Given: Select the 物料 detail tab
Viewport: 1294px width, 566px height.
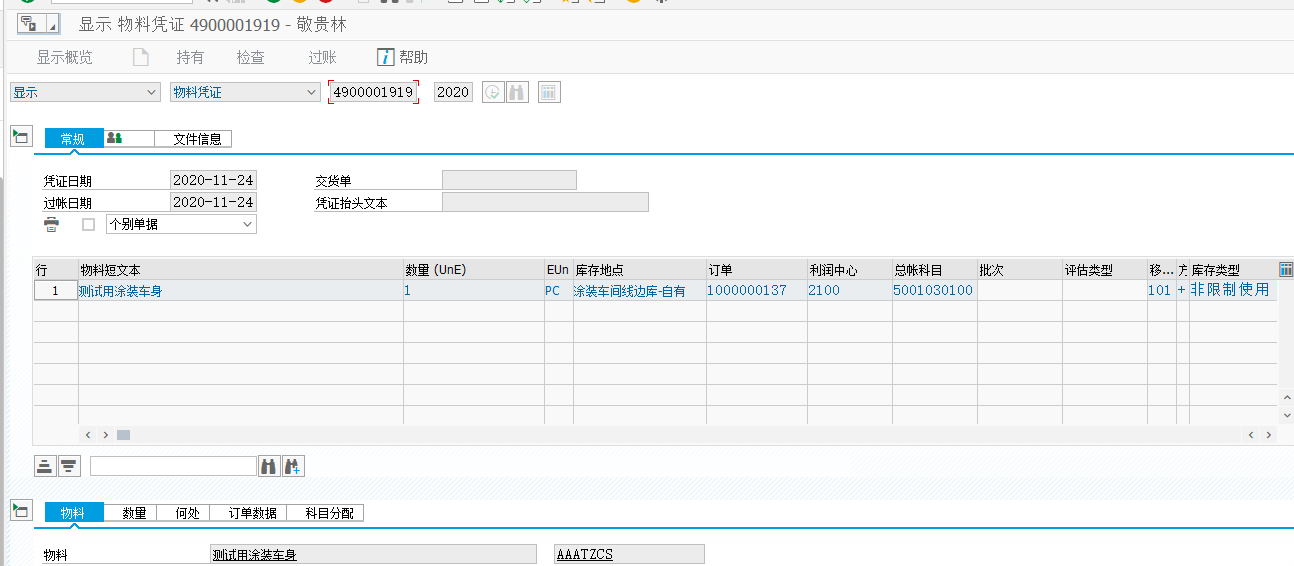Looking at the screenshot, I should (74, 513).
